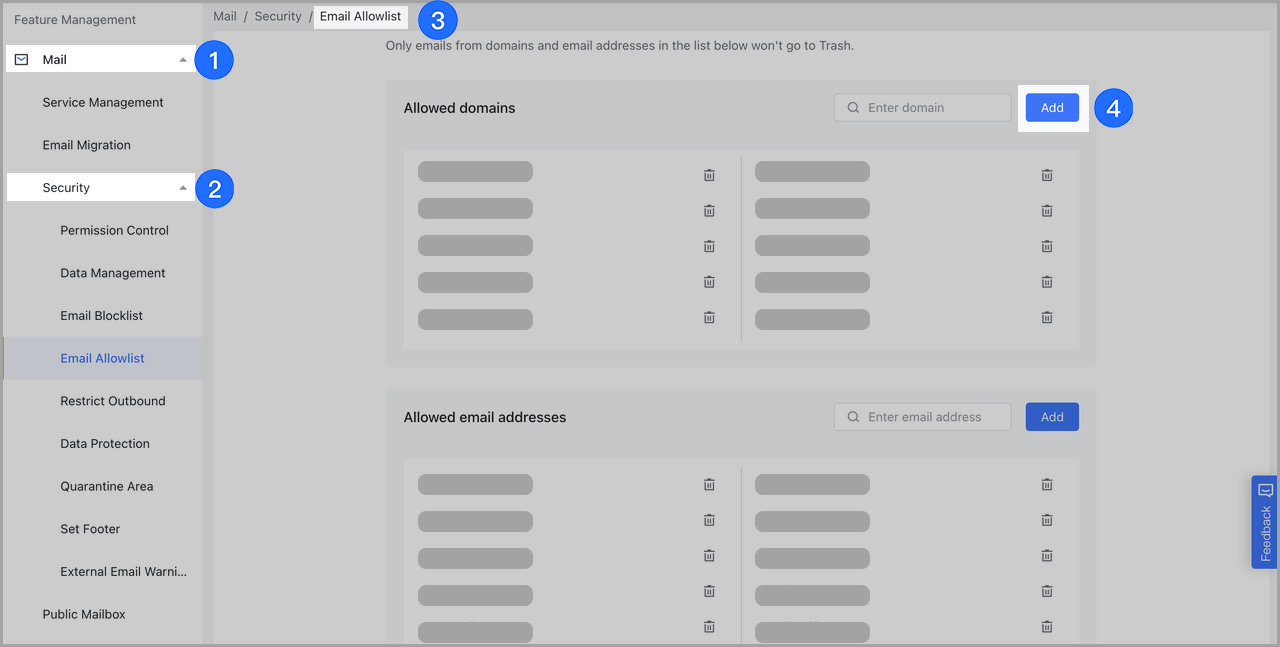Delete fourth allowed email address in right column

click(x=1047, y=591)
